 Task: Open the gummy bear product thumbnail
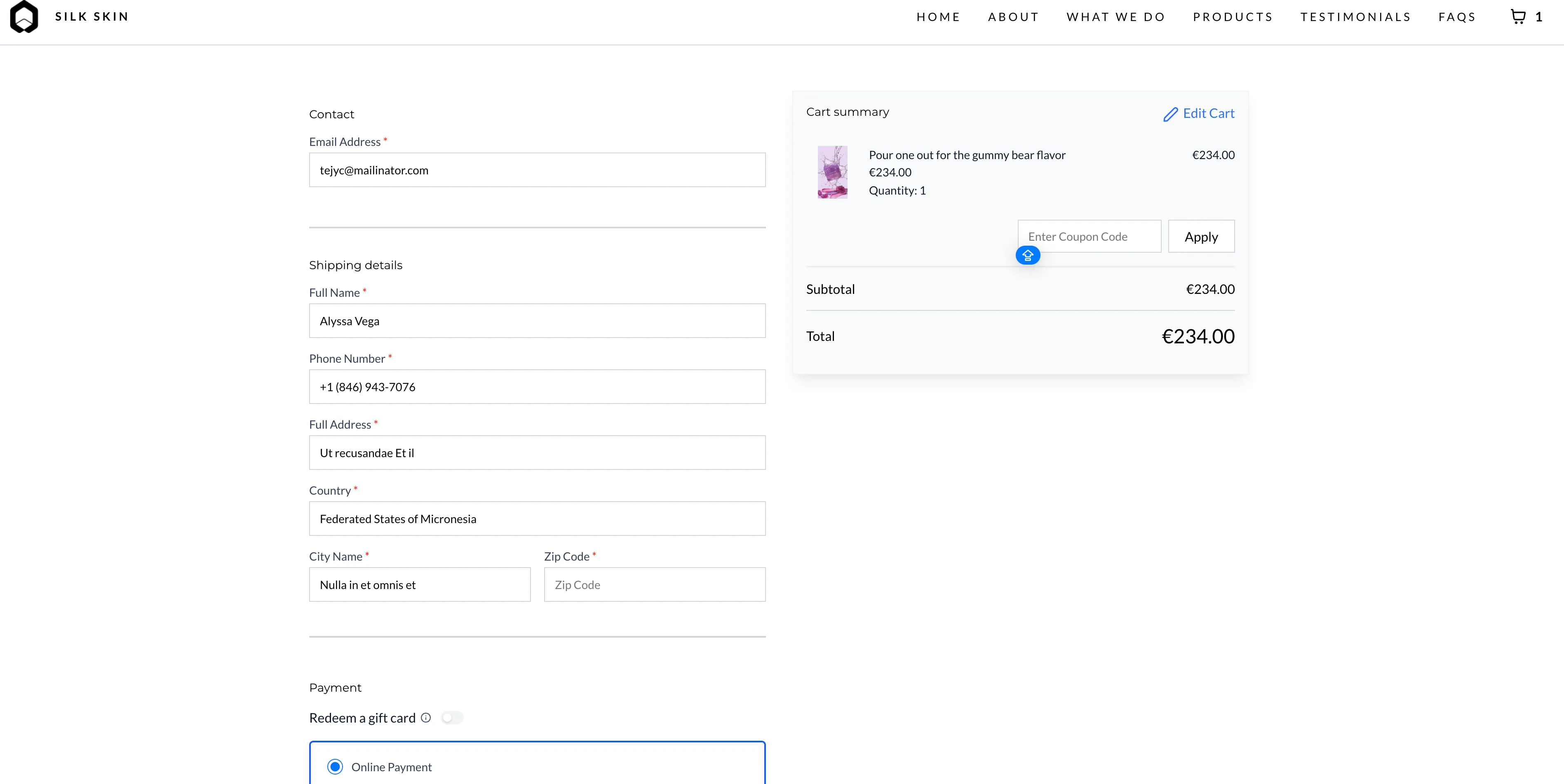[832, 172]
